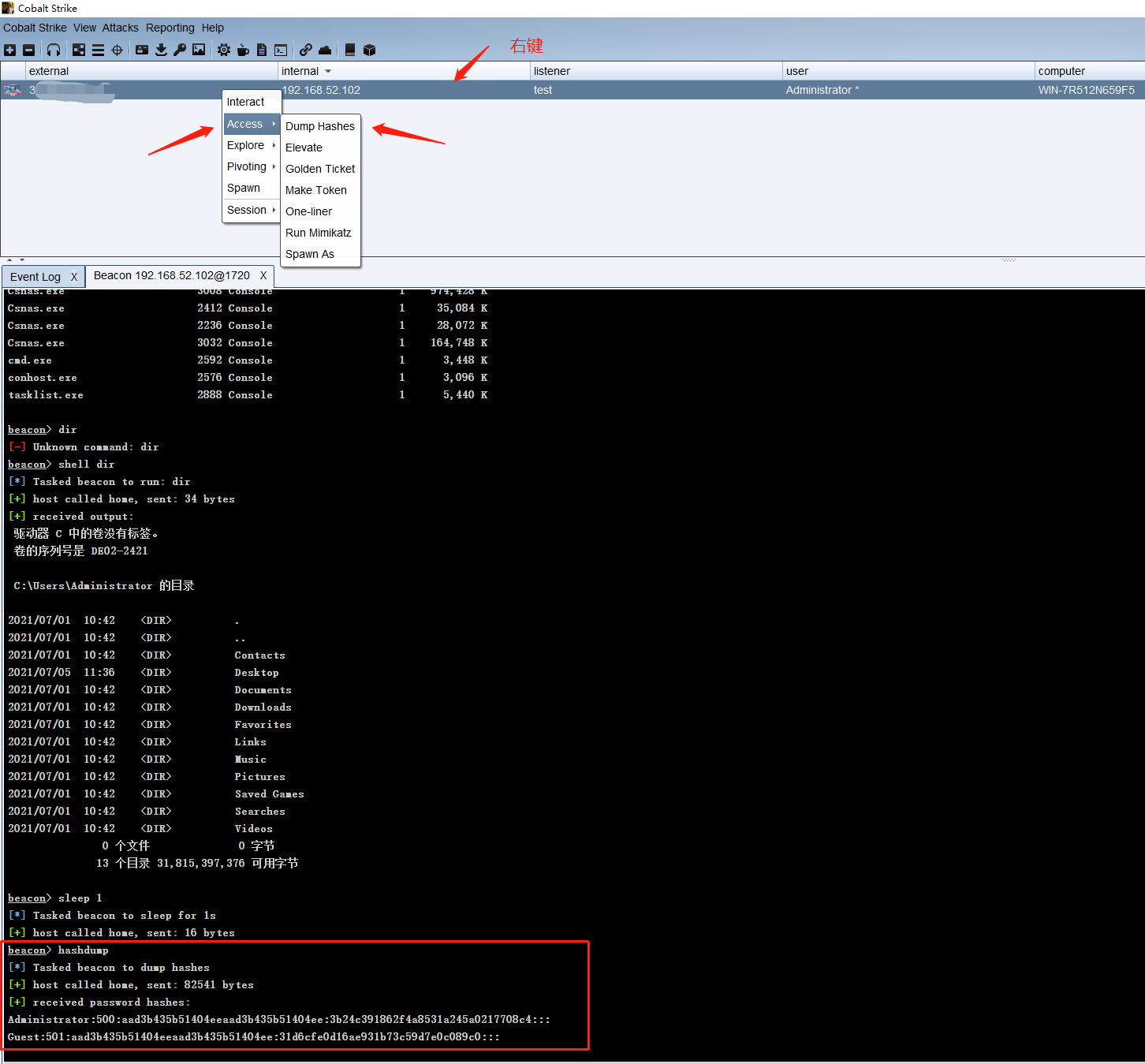Click the Guest:501 hash line
This screenshot has width=1145, height=1064.
[x=253, y=1036]
